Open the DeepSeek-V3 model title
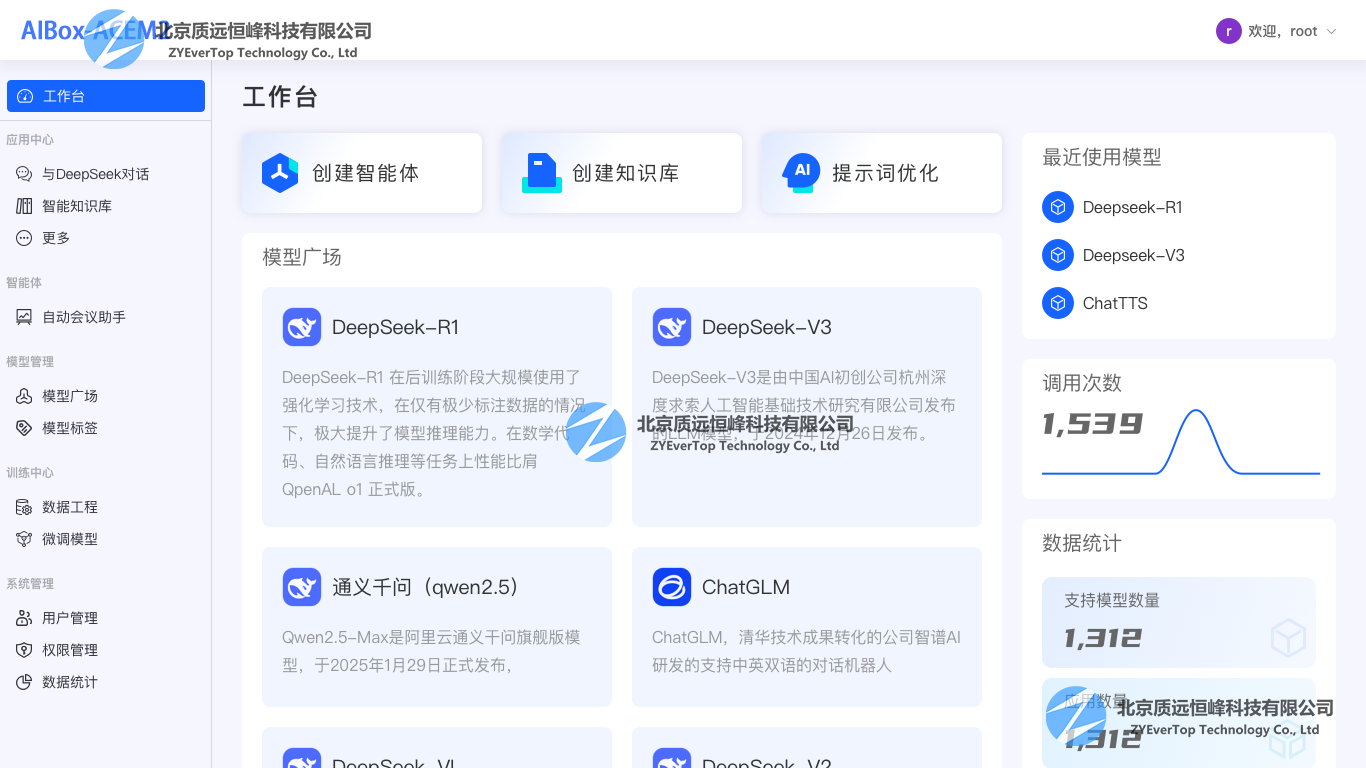1366x768 pixels. pos(767,327)
